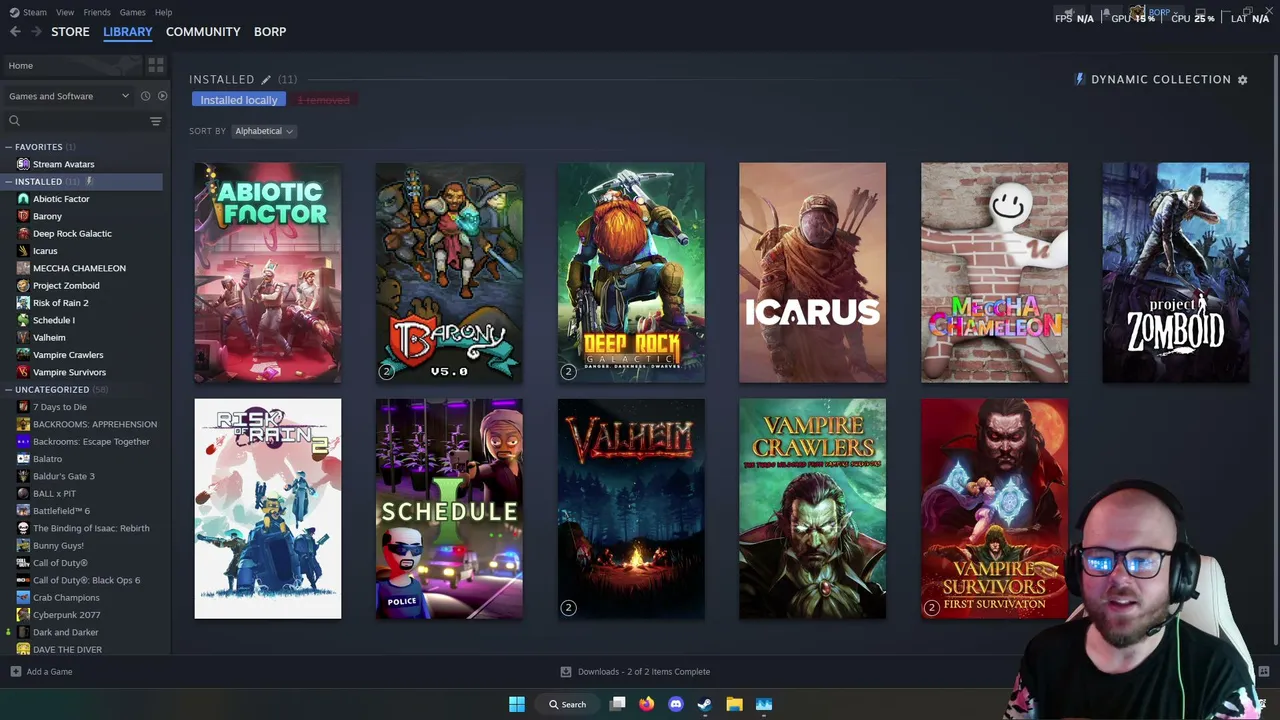This screenshot has width=1280, height=720.
Task: Open the Meccha Chameleon cover art
Action: click(994, 273)
